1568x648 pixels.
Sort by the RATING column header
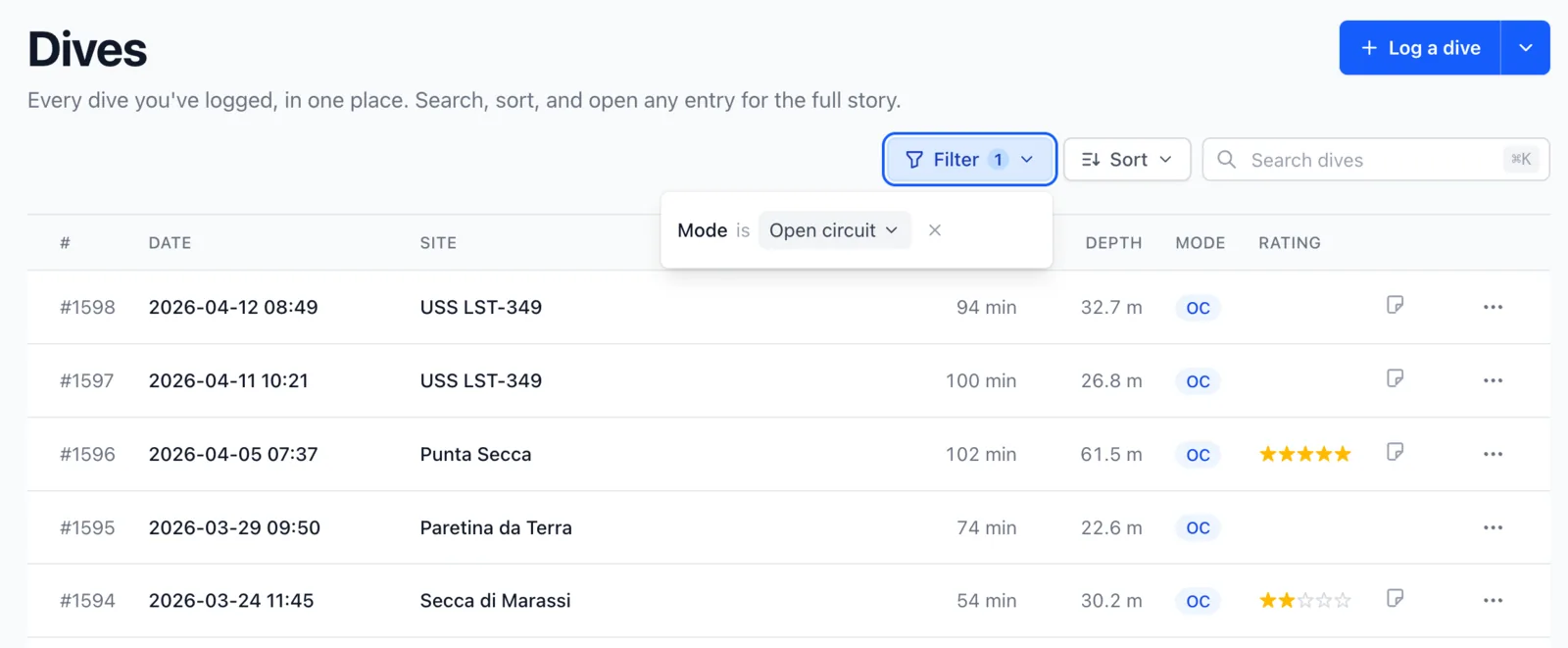(1290, 243)
